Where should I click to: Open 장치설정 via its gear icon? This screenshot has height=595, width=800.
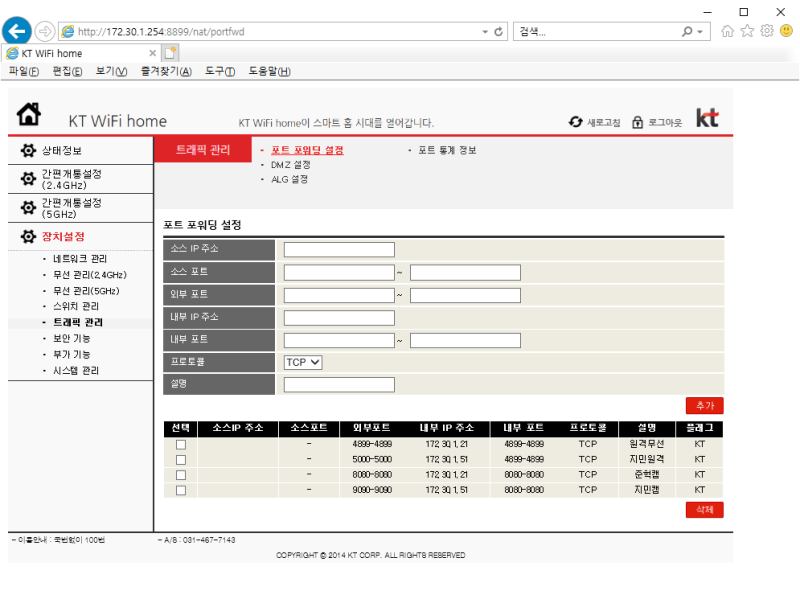[27, 236]
